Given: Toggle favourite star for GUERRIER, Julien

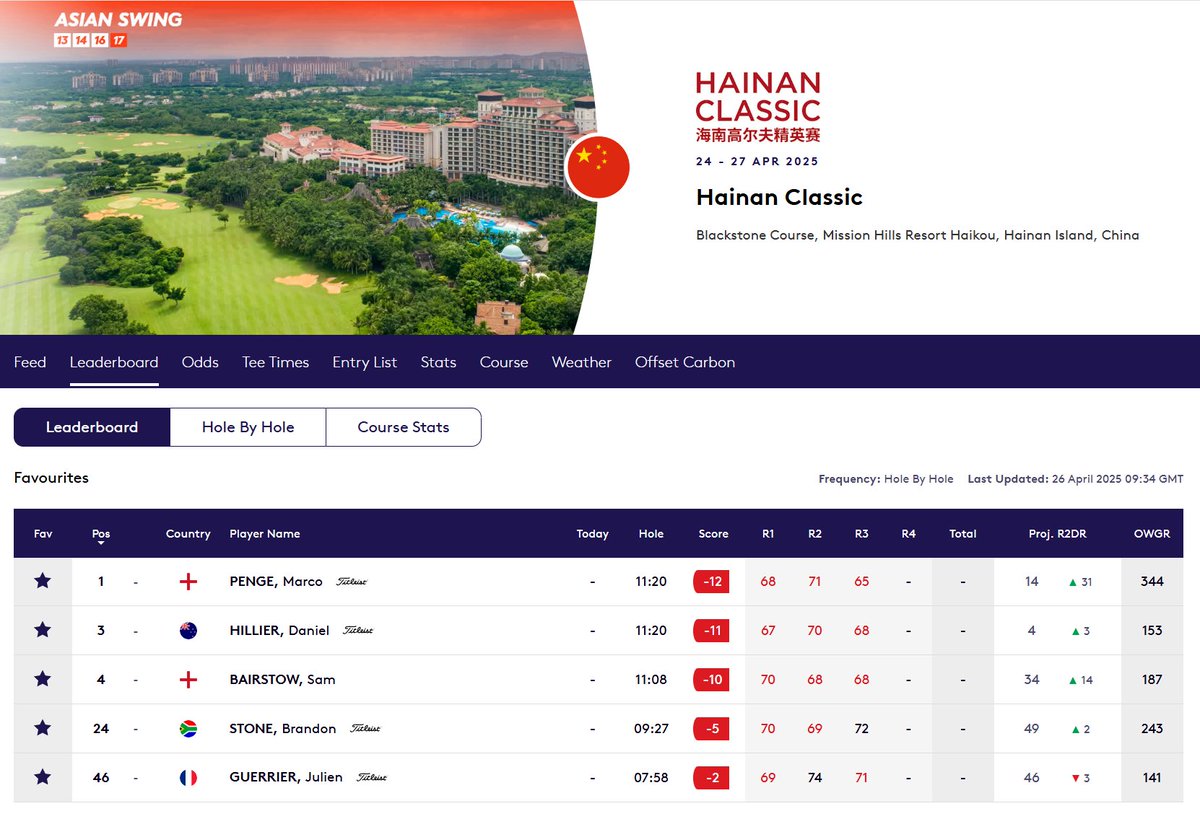Looking at the screenshot, I should pyautogui.click(x=43, y=777).
